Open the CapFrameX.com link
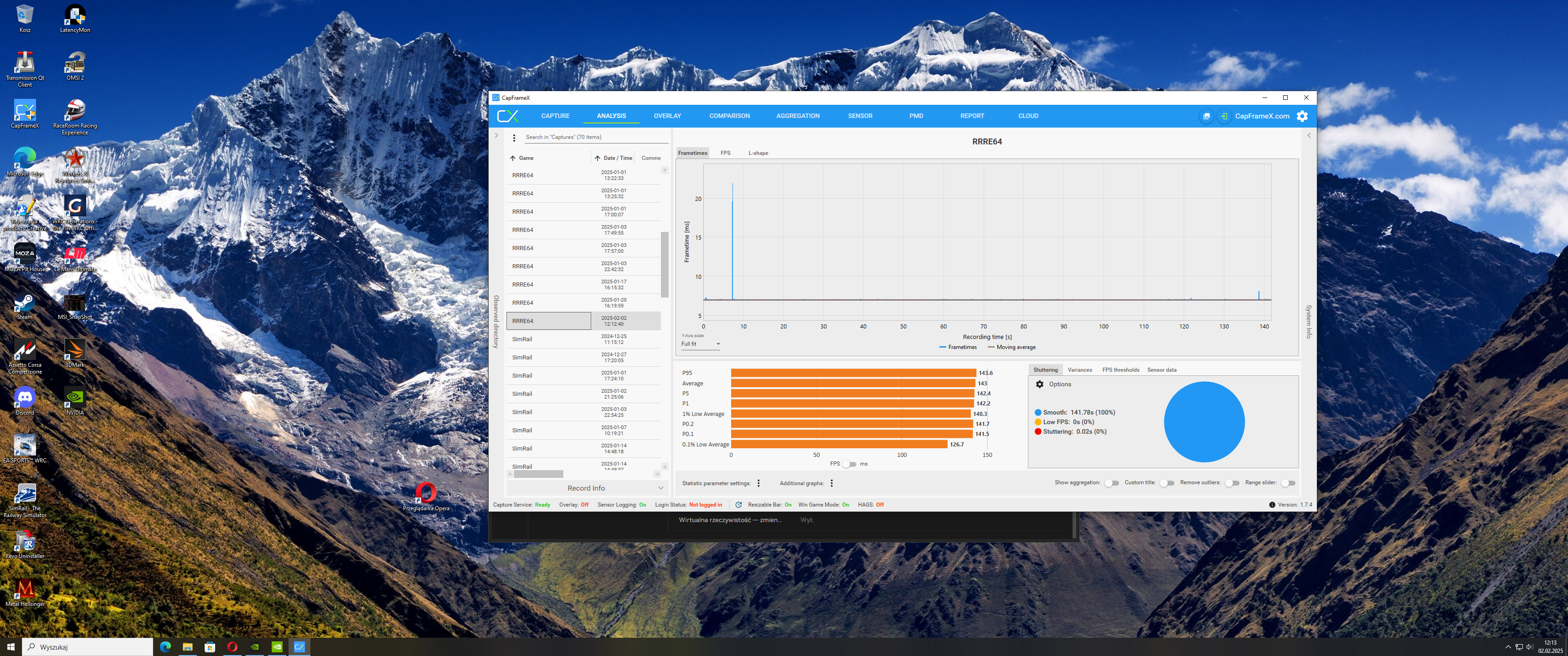The height and width of the screenshot is (656, 1568). [1262, 116]
